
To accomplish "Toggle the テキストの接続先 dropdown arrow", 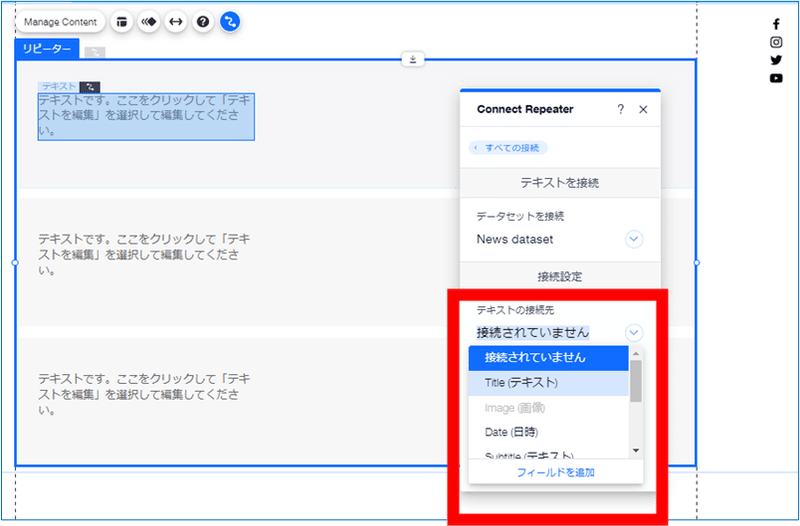I will [x=634, y=333].
